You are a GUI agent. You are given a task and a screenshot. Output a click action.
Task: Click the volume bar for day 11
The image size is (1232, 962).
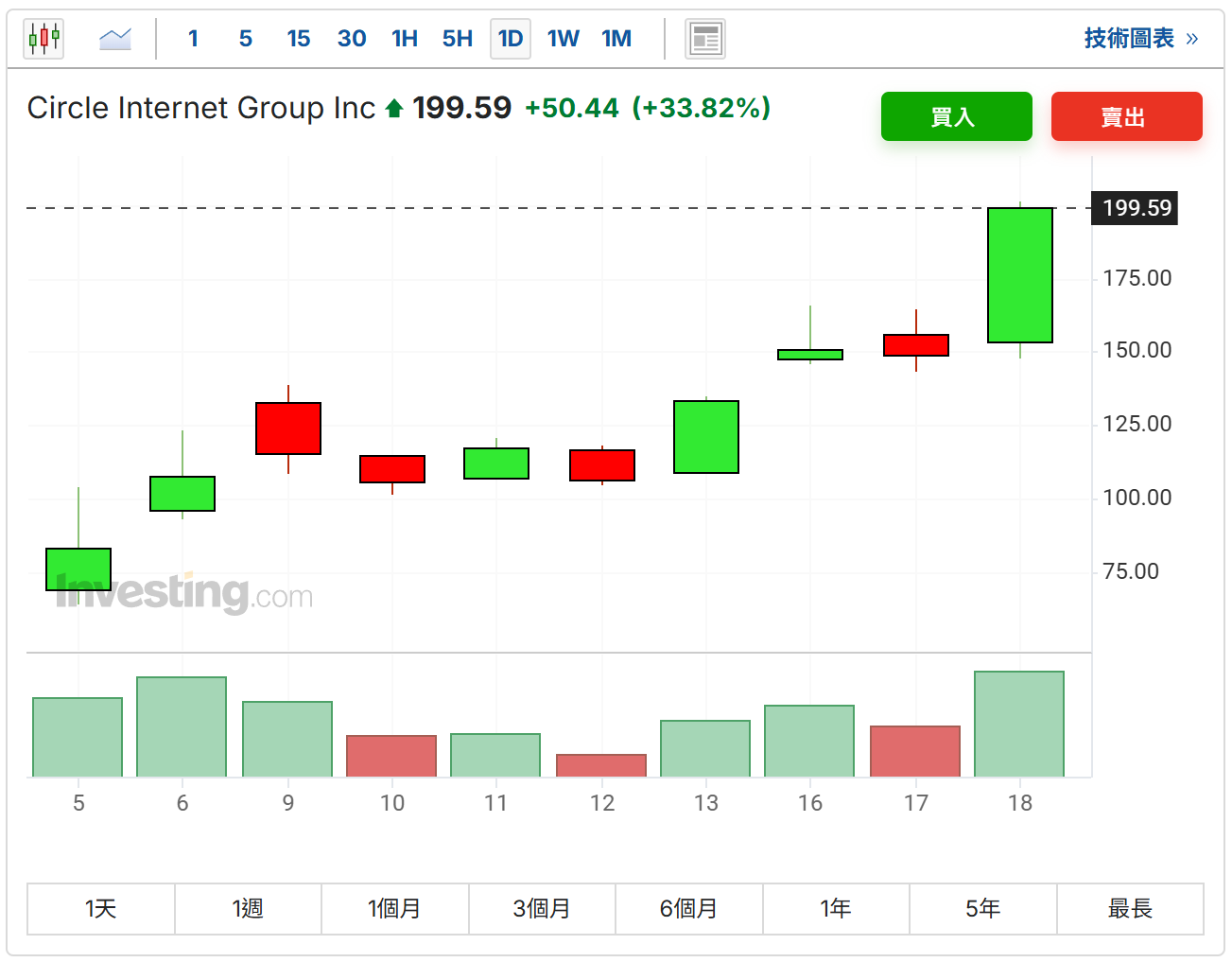[495, 756]
